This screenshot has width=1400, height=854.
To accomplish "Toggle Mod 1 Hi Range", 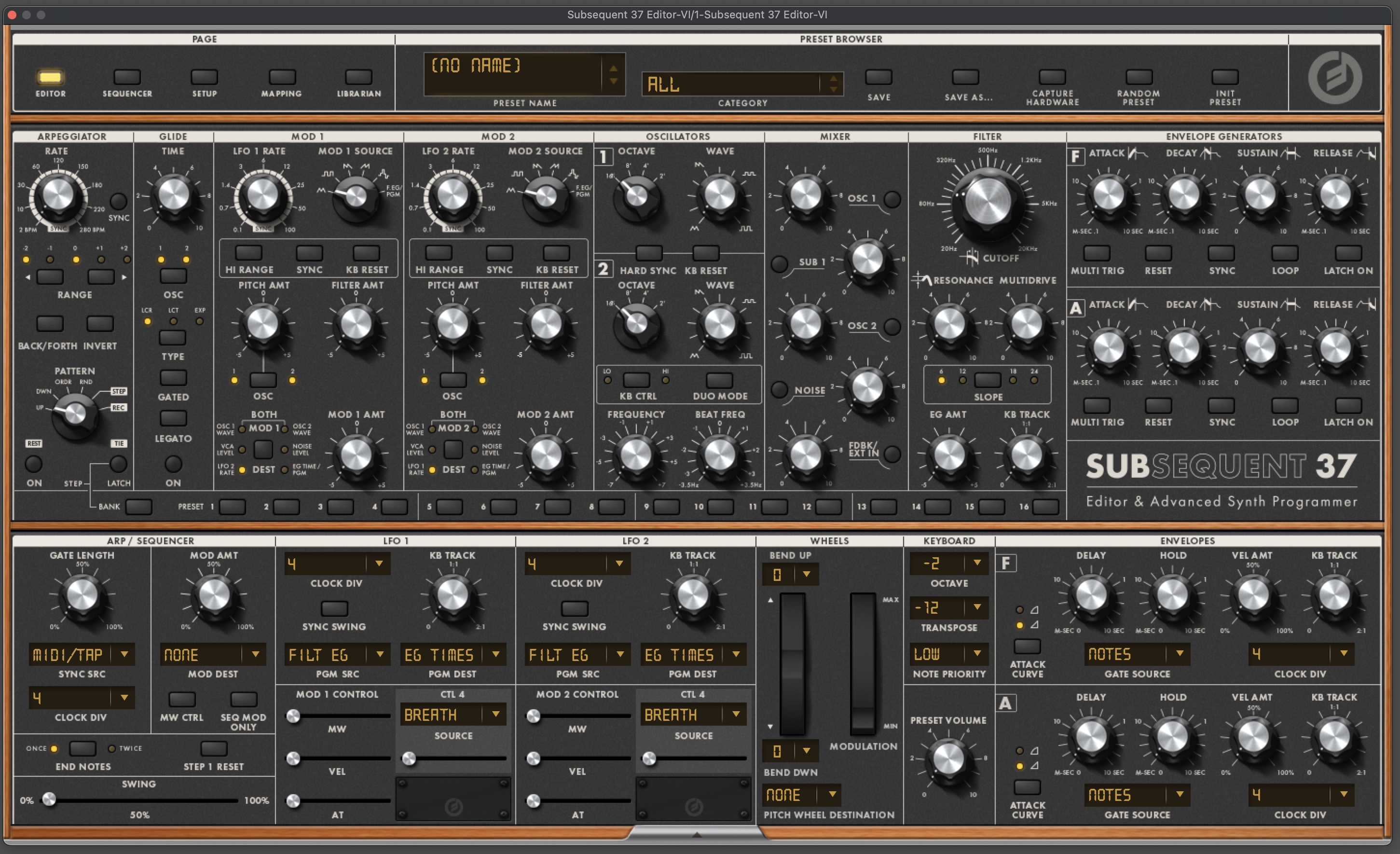I will click(249, 252).
